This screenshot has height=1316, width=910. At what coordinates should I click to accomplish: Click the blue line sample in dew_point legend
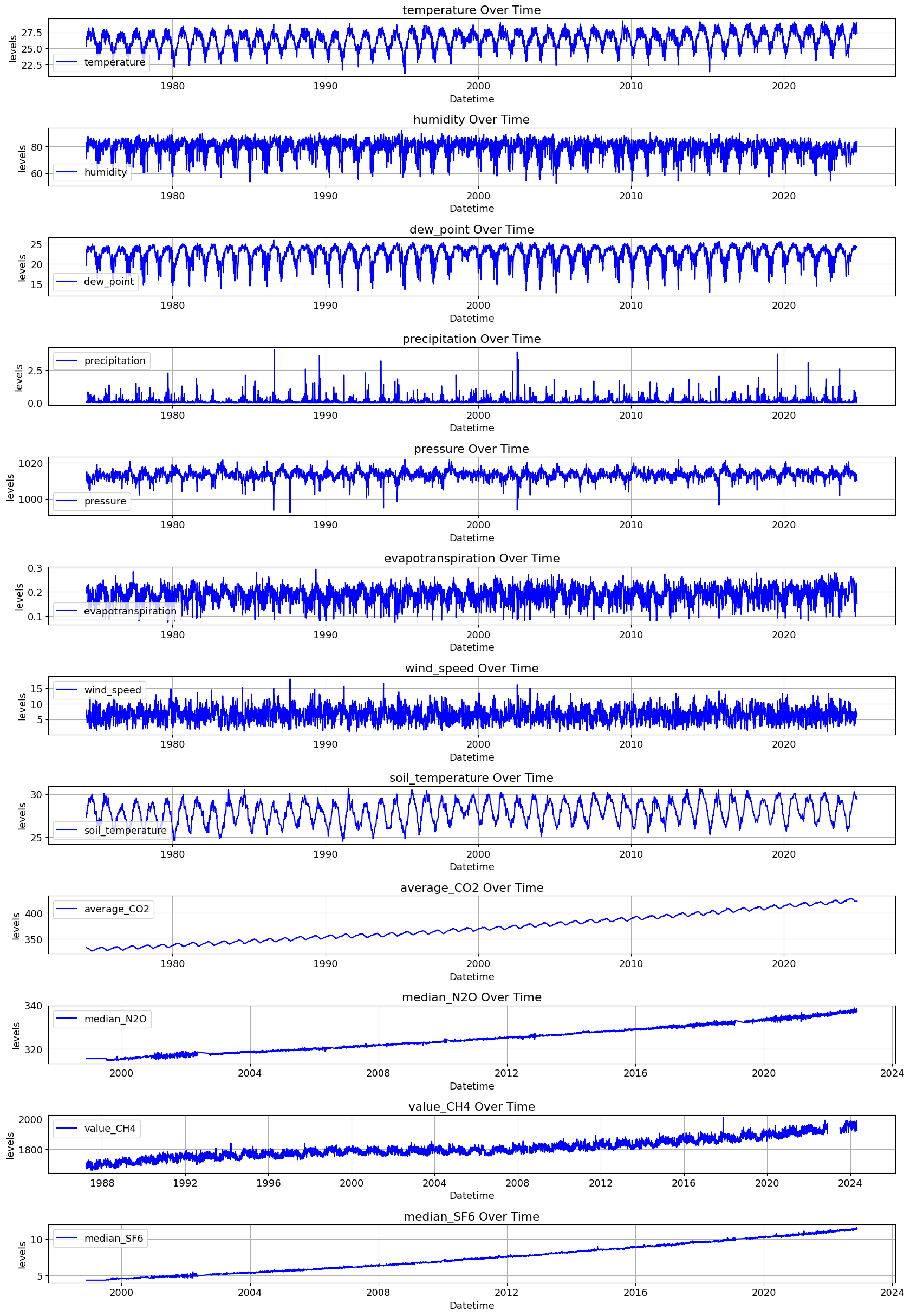[x=67, y=282]
